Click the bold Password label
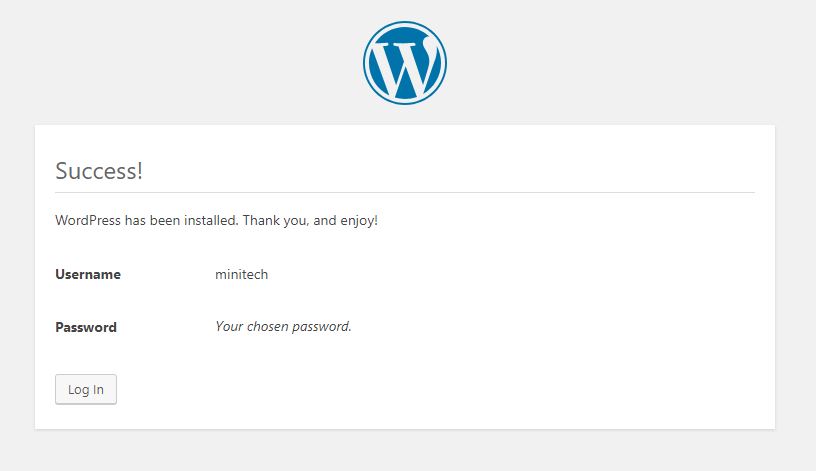This screenshot has width=816, height=471. click(86, 327)
